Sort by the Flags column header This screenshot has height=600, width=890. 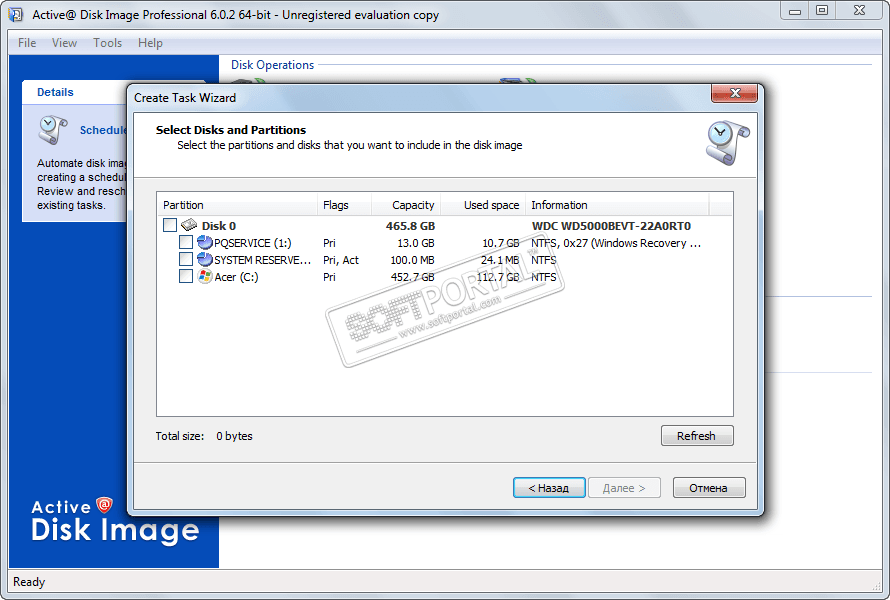344,205
